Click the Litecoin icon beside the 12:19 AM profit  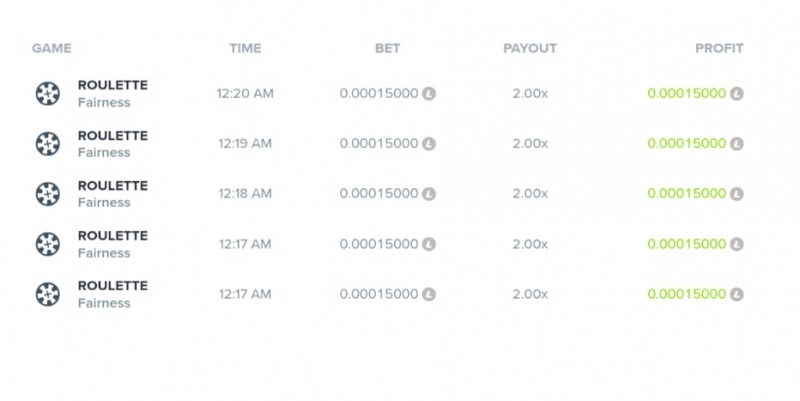pyautogui.click(x=736, y=144)
